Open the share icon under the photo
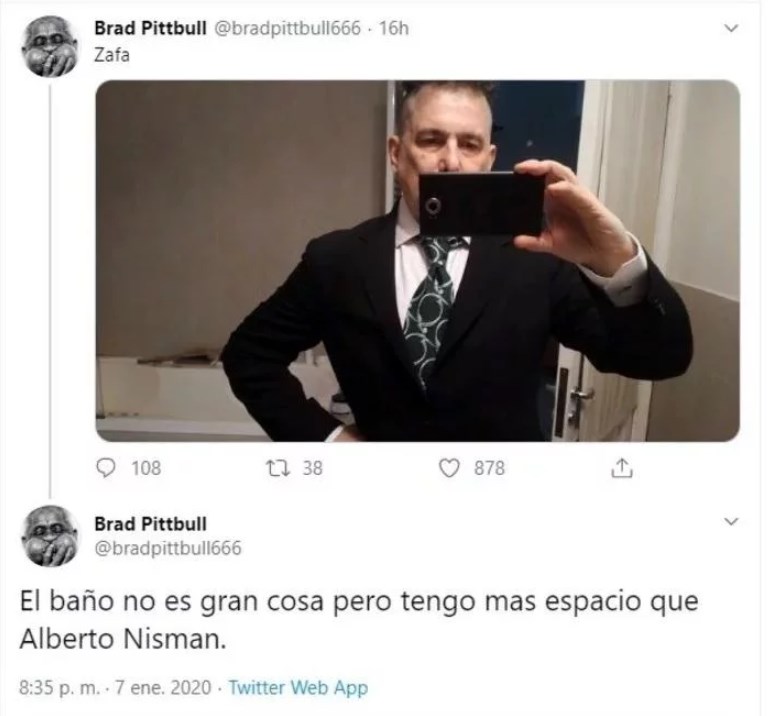Viewport: 783px width, 716px height. (621, 467)
